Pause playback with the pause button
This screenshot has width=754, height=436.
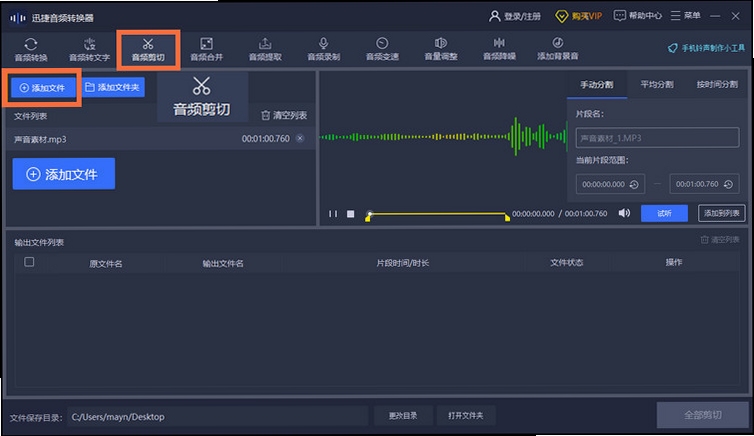point(333,214)
